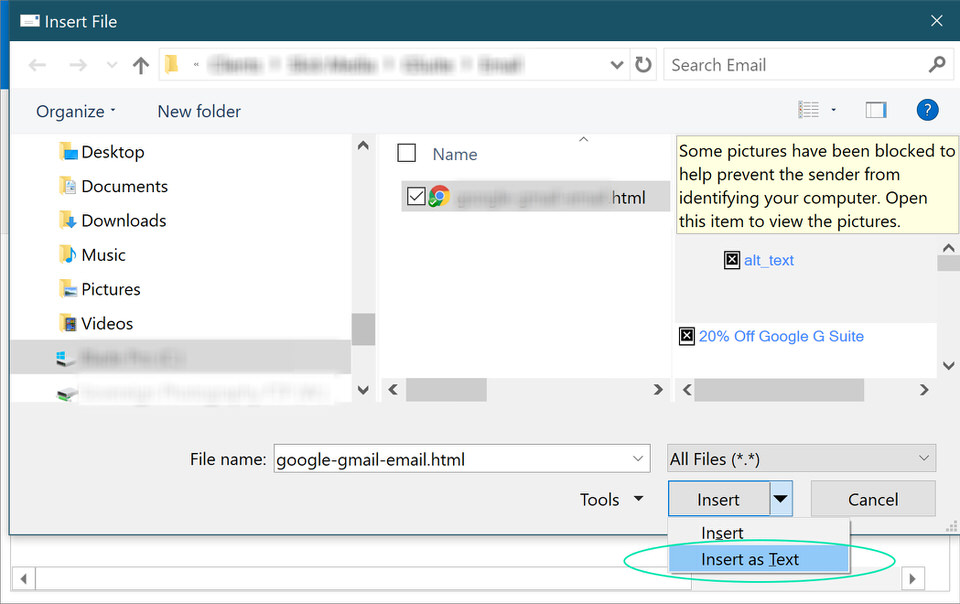Open the Tools dropdown menu
The image size is (960, 604).
click(x=611, y=498)
